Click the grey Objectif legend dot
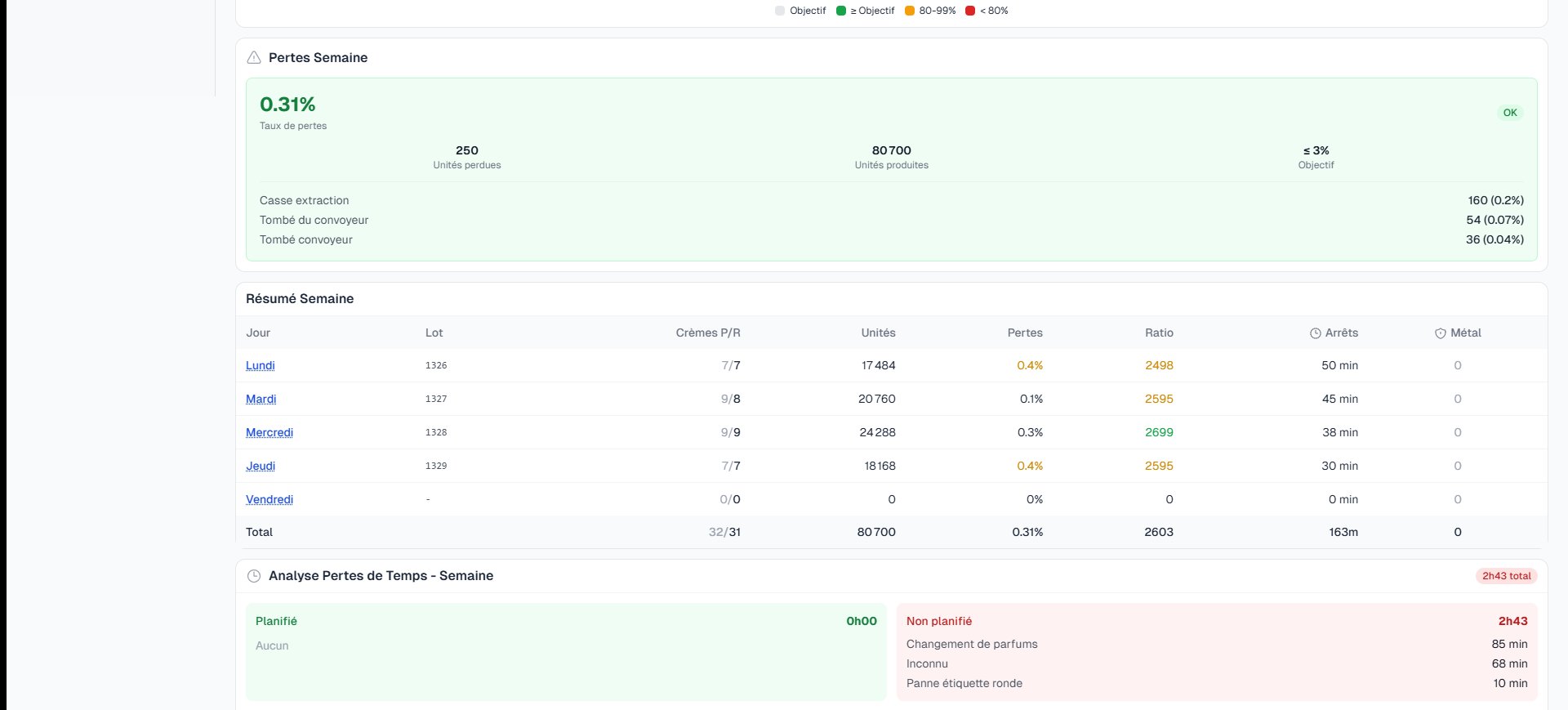The width and height of the screenshot is (1568, 710). pyautogui.click(x=780, y=11)
